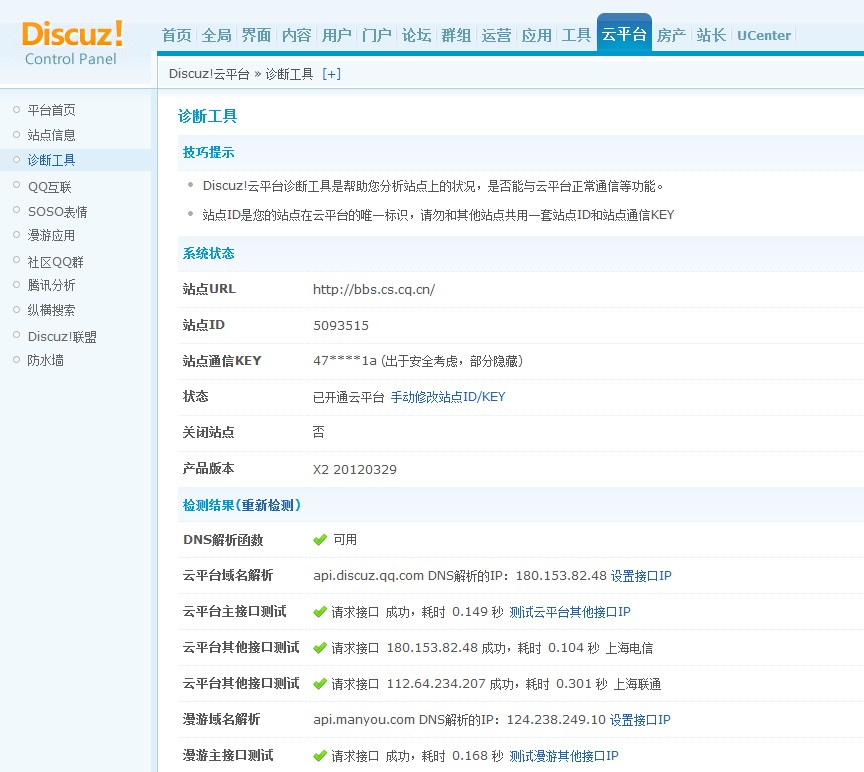This screenshot has width=864, height=772.
Task: Click the masked key 47****1a text
Action: click(x=344, y=361)
